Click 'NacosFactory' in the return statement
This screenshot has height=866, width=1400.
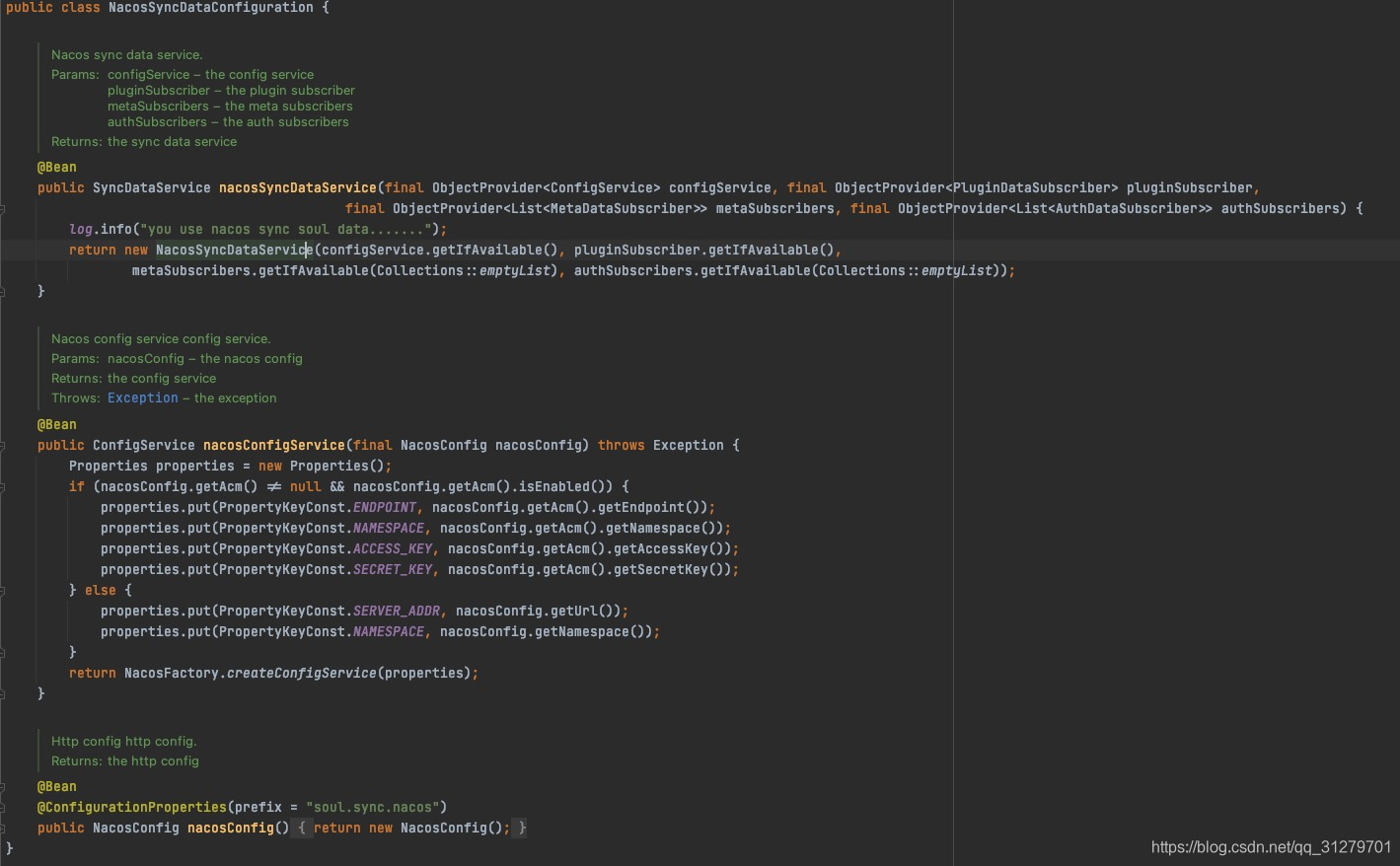(x=172, y=673)
